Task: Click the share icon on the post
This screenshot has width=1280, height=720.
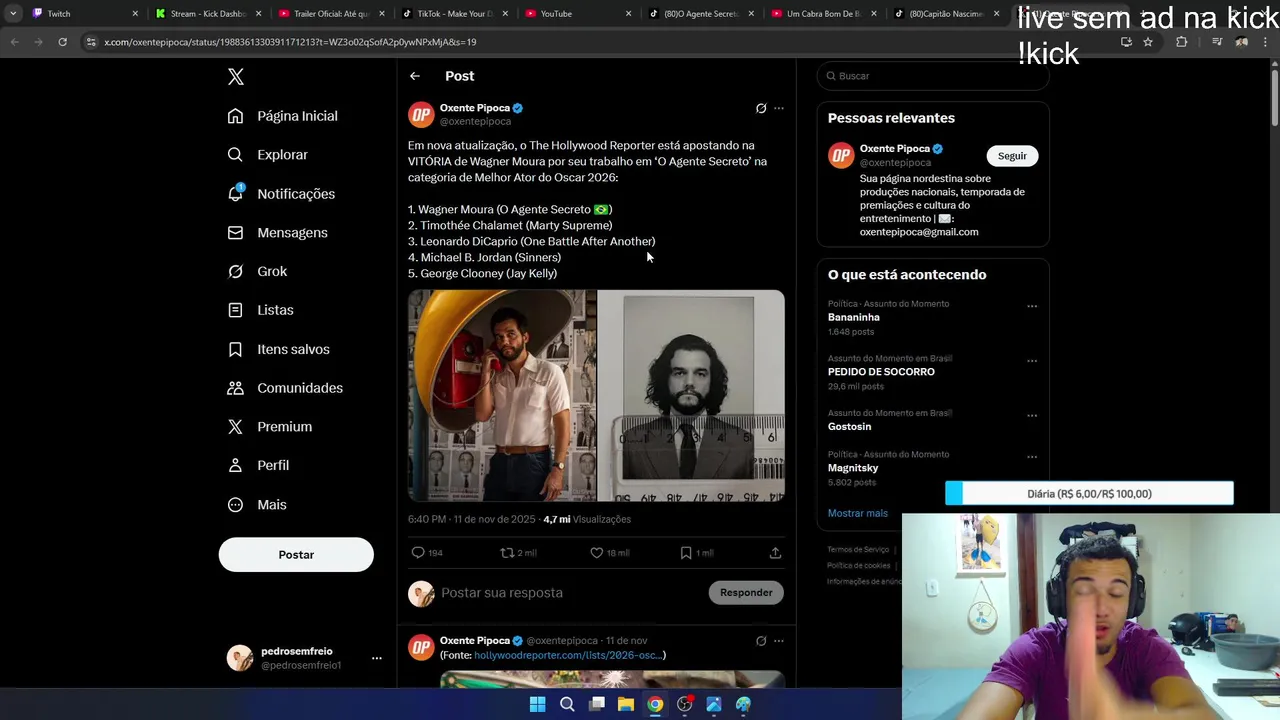Action: [x=775, y=553]
